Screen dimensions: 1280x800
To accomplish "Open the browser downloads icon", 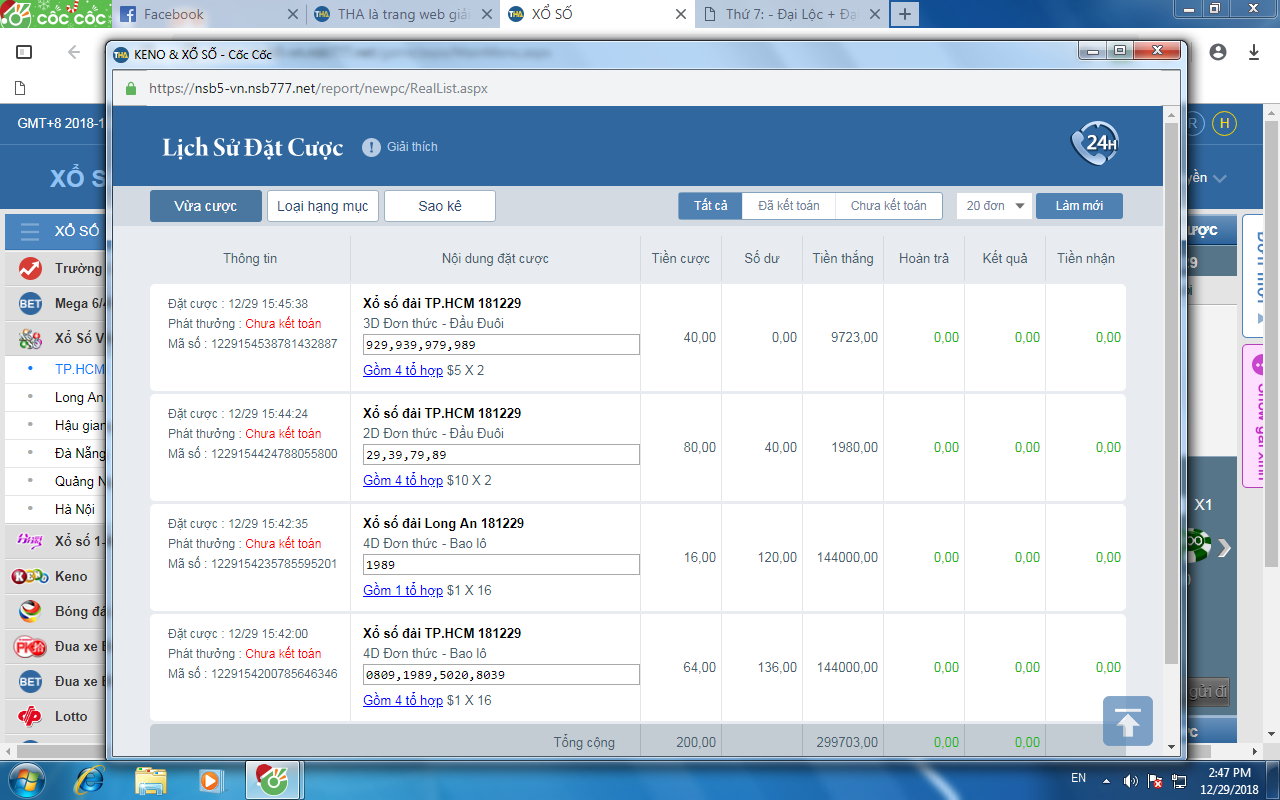I will point(1253,52).
